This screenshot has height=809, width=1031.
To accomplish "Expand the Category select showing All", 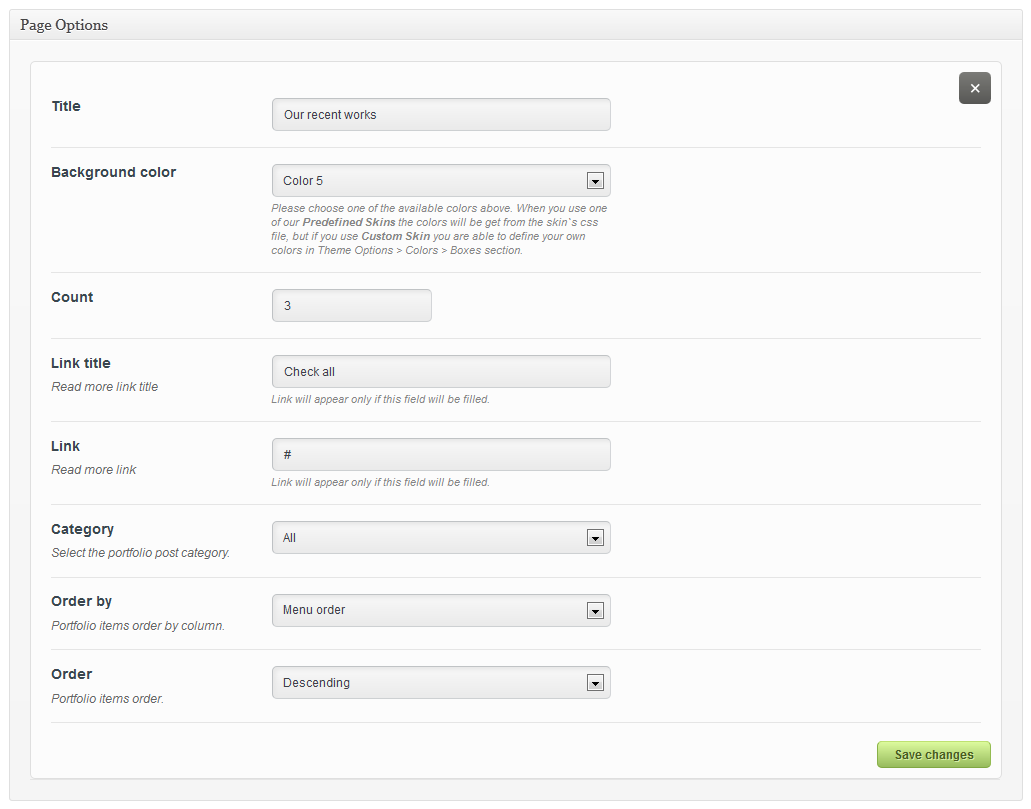I will (x=430, y=538).
